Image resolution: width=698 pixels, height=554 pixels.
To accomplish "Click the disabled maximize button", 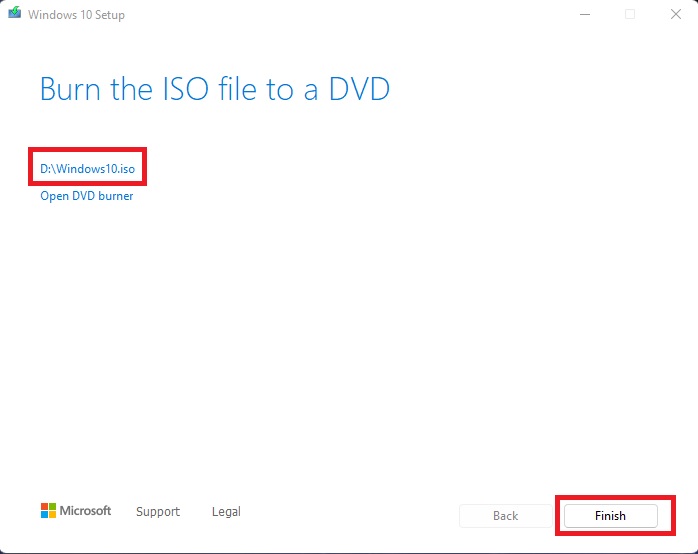I will pos(630,14).
